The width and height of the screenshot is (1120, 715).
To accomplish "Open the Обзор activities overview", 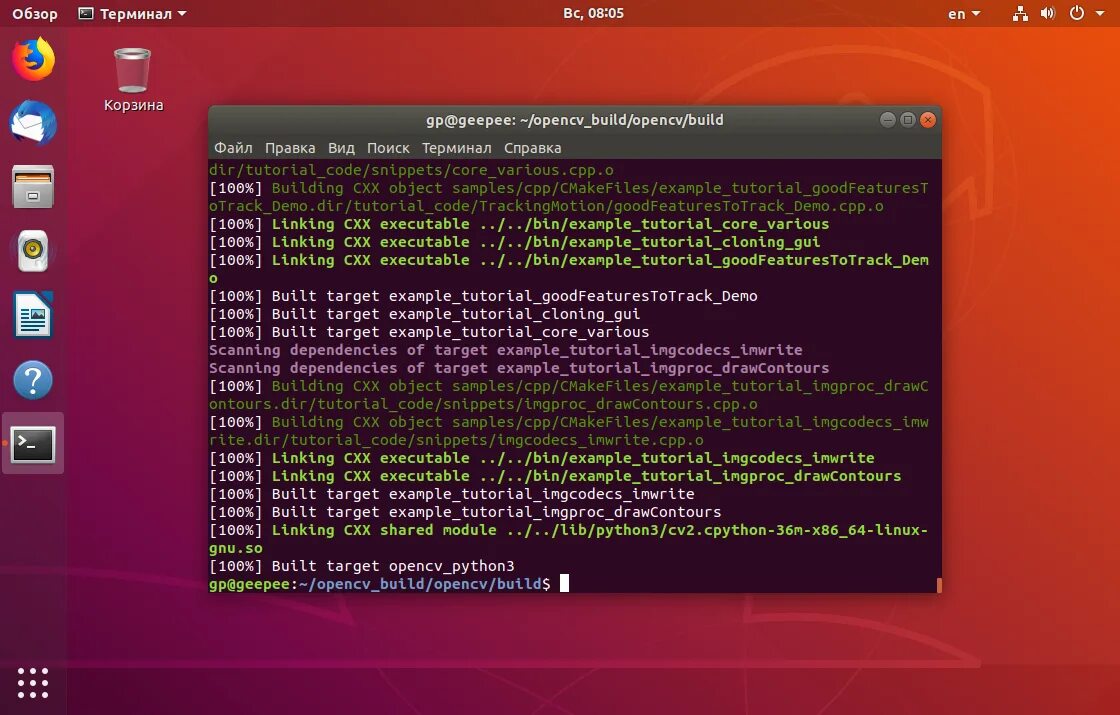I will (x=34, y=14).
